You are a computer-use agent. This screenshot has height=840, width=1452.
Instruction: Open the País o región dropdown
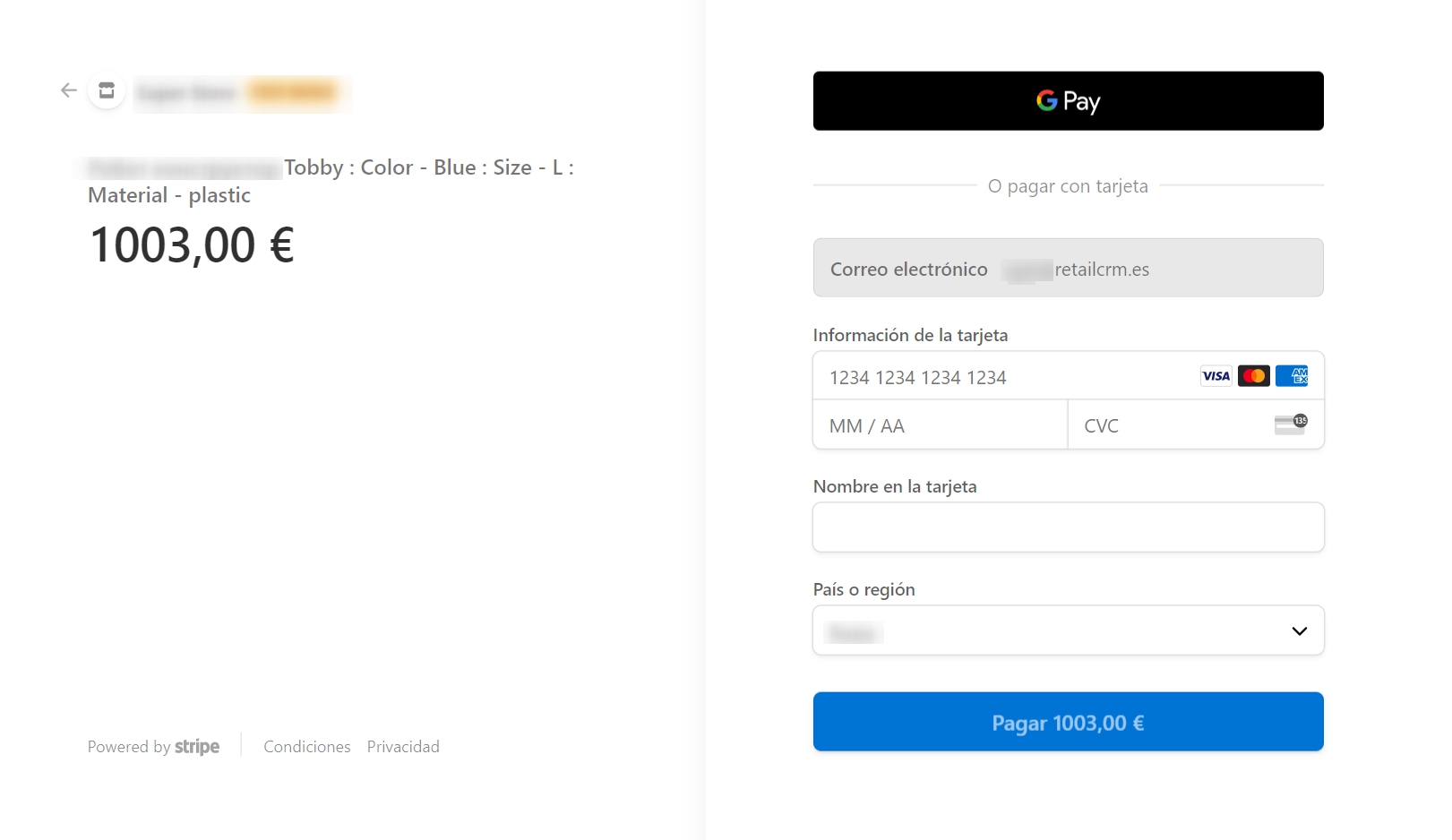1068,630
